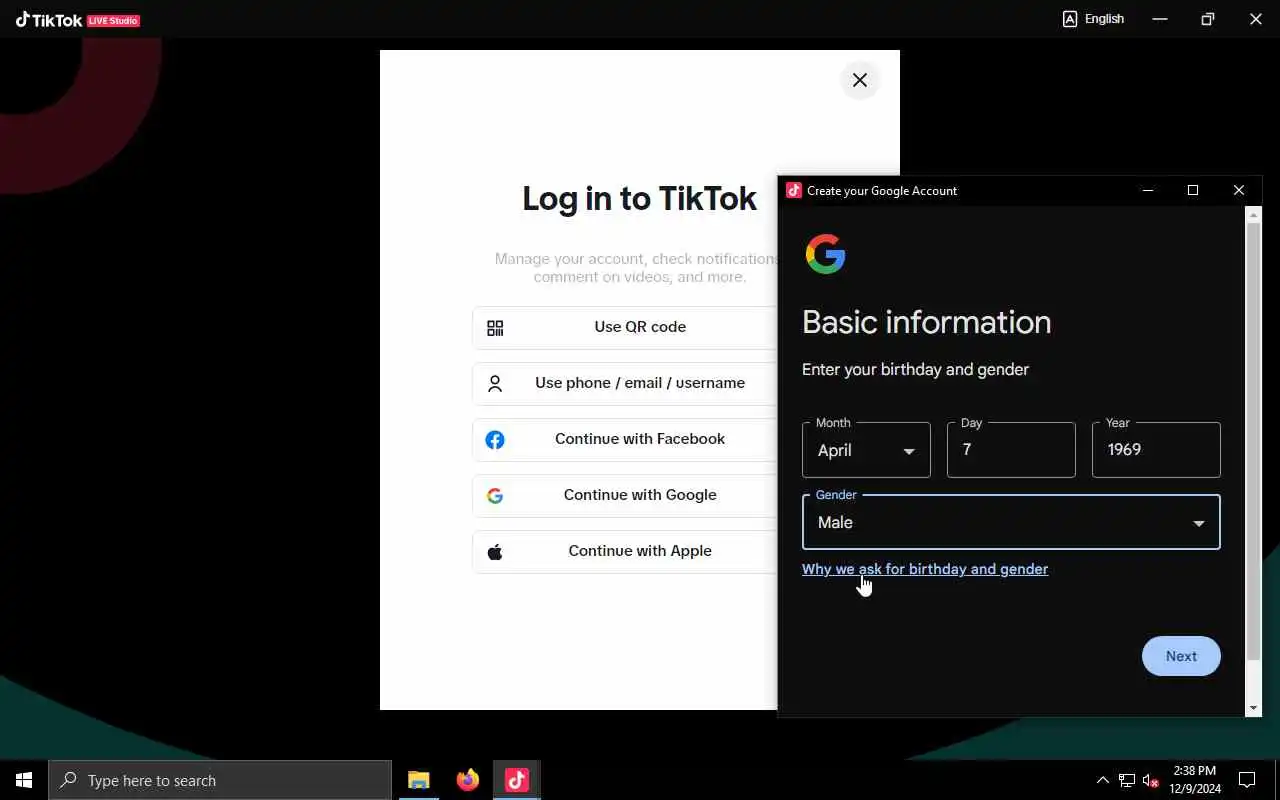Click the Facebook logo icon

point(495,440)
